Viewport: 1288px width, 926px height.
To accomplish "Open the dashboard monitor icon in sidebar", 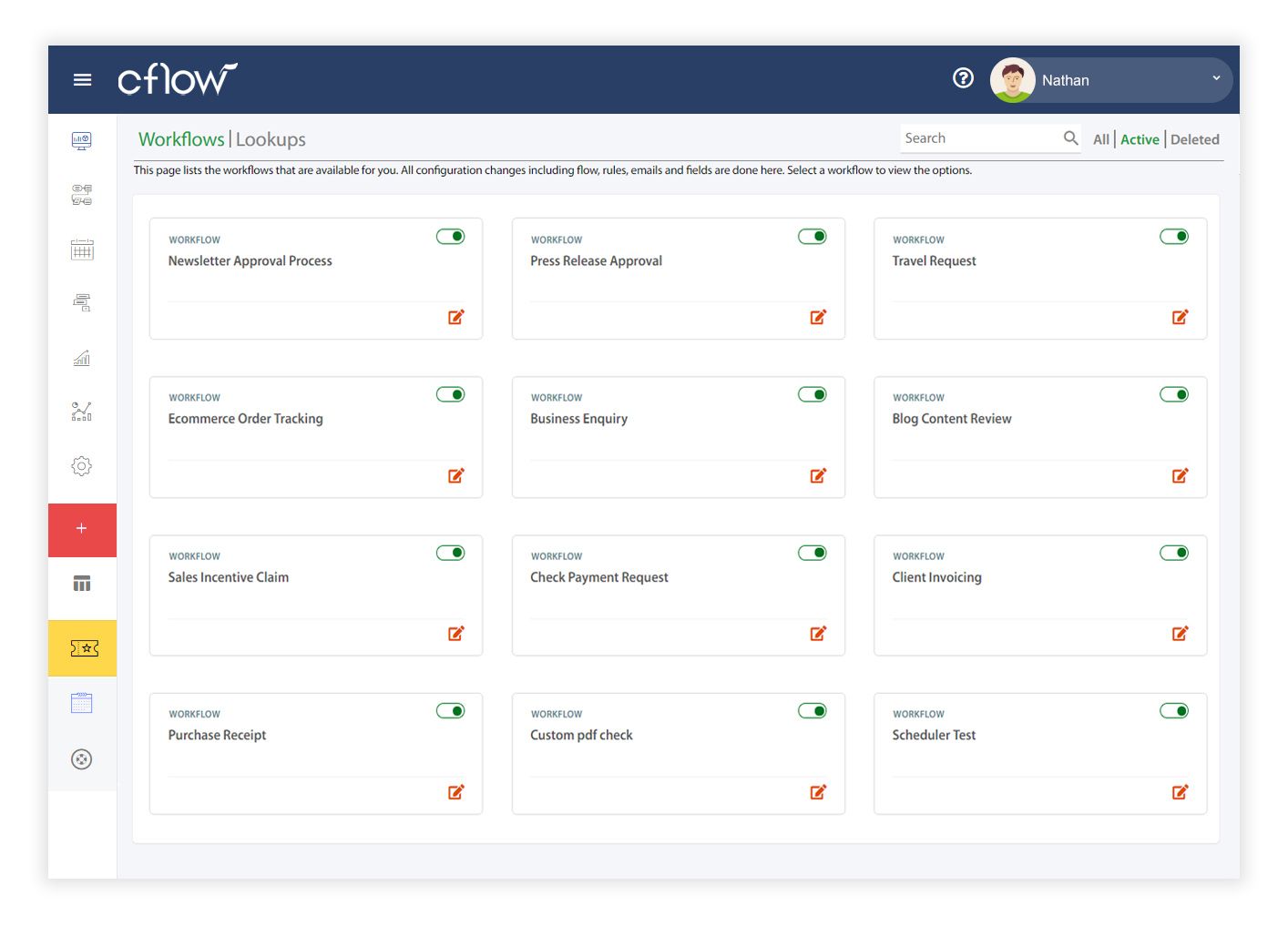I will click(82, 141).
